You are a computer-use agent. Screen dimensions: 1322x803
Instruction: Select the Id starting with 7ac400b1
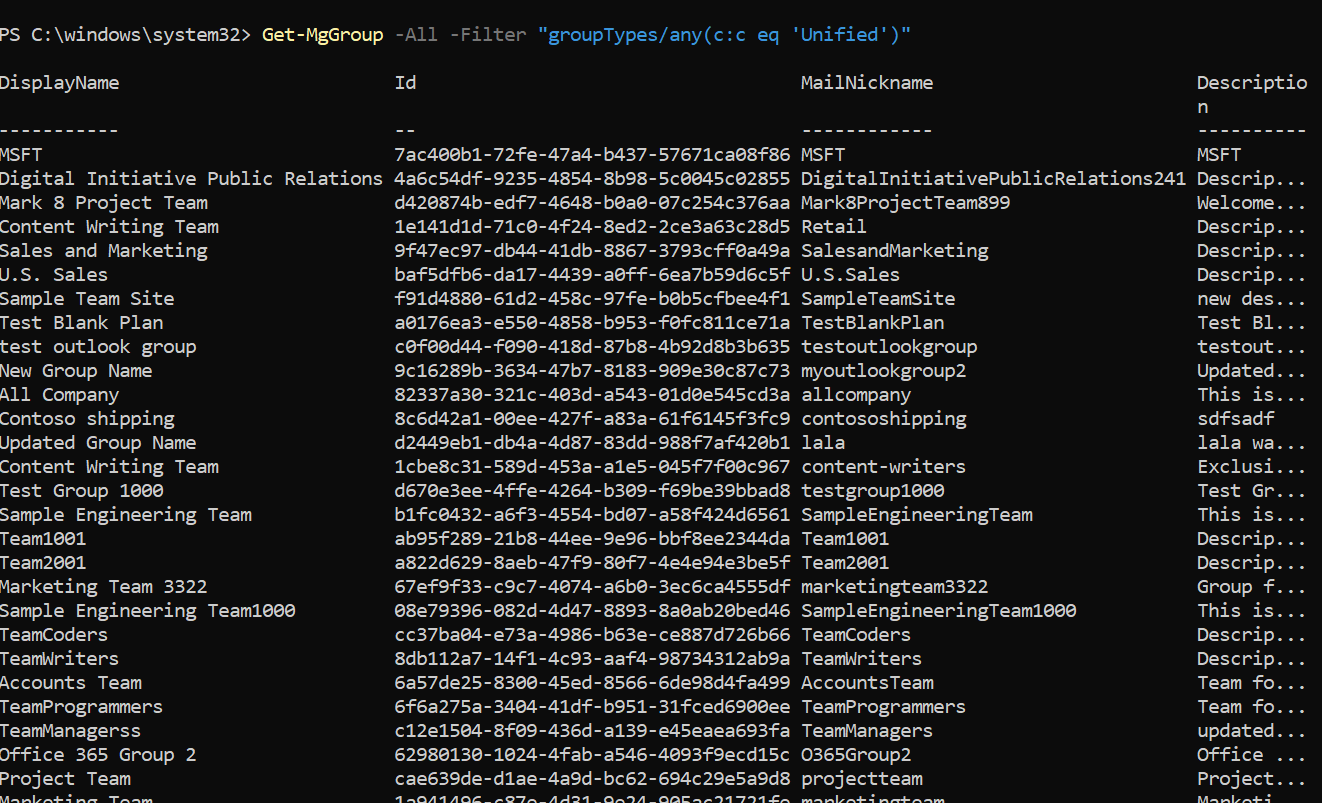592,155
